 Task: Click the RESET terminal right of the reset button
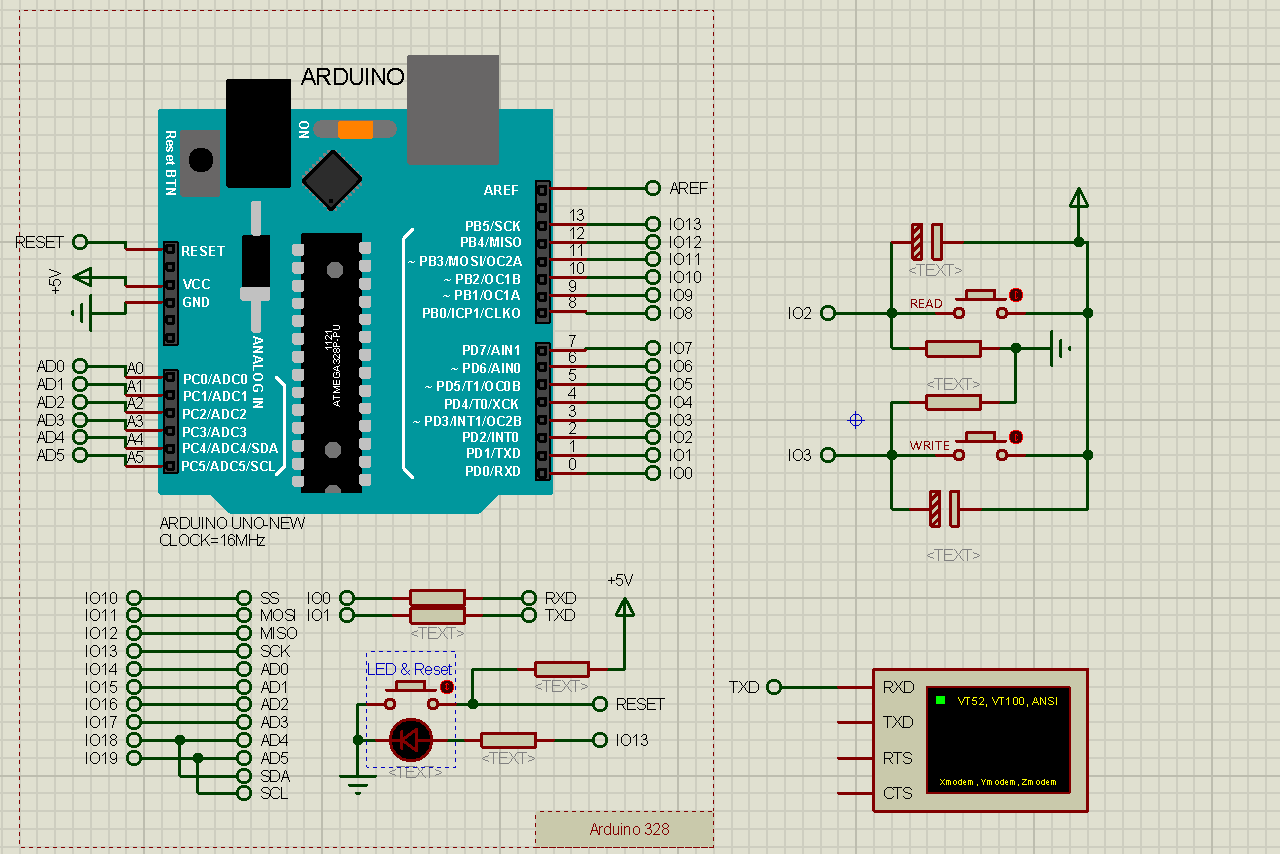coord(600,704)
